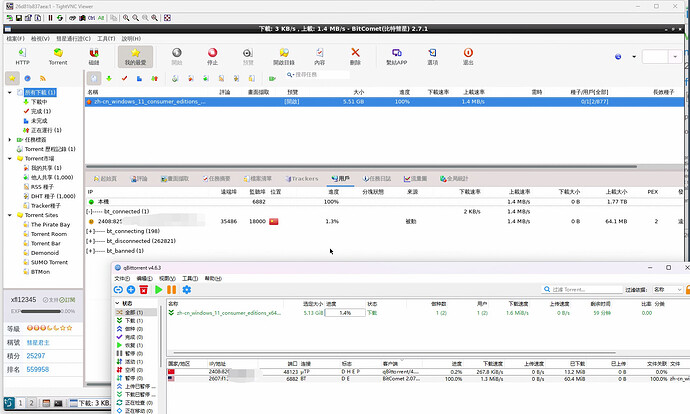Click the orange lock icon in qBittorrent
This screenshot has height=414, width=690.
coord(687,289)
